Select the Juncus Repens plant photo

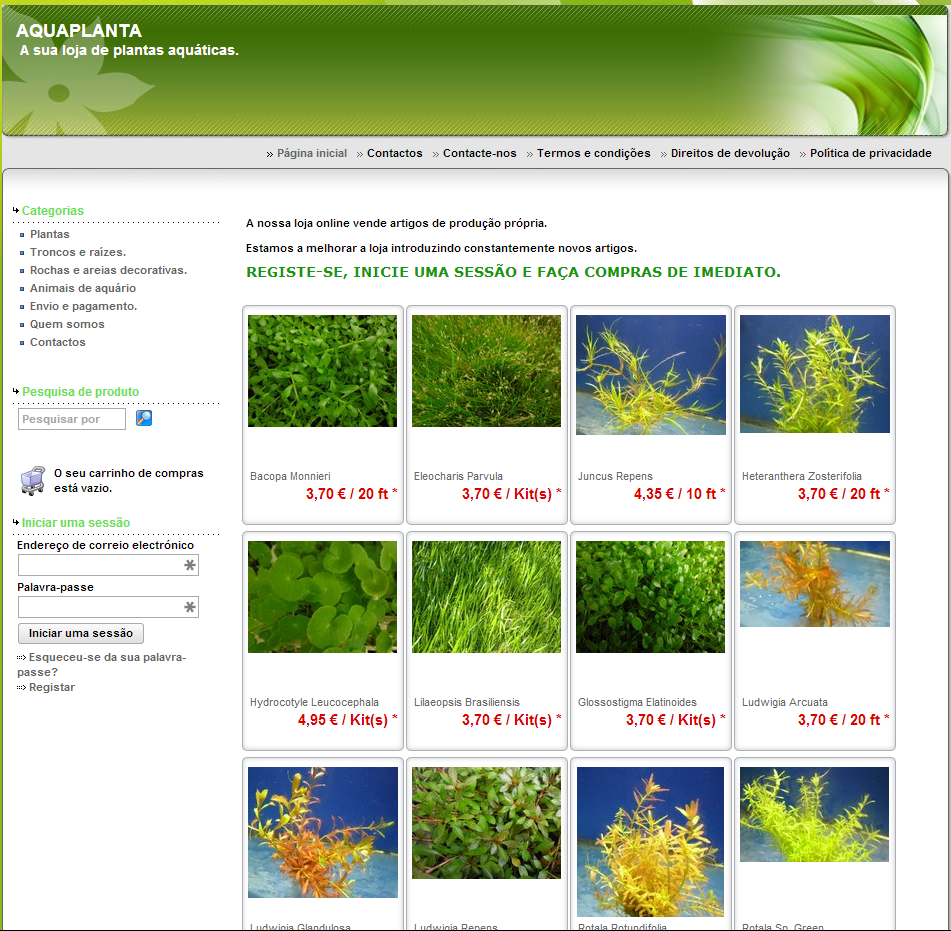650,375
